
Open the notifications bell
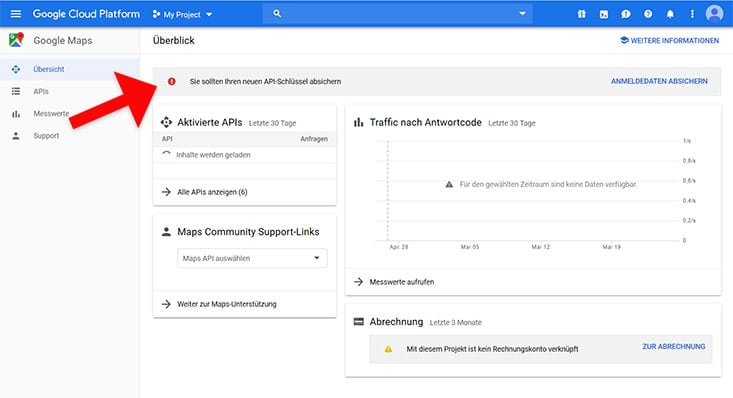coord(670,14)
